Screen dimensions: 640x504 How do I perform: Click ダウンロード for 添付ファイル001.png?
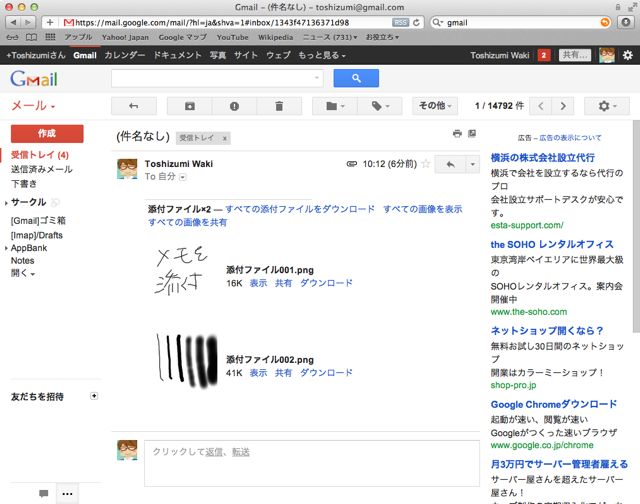point(326,283)
